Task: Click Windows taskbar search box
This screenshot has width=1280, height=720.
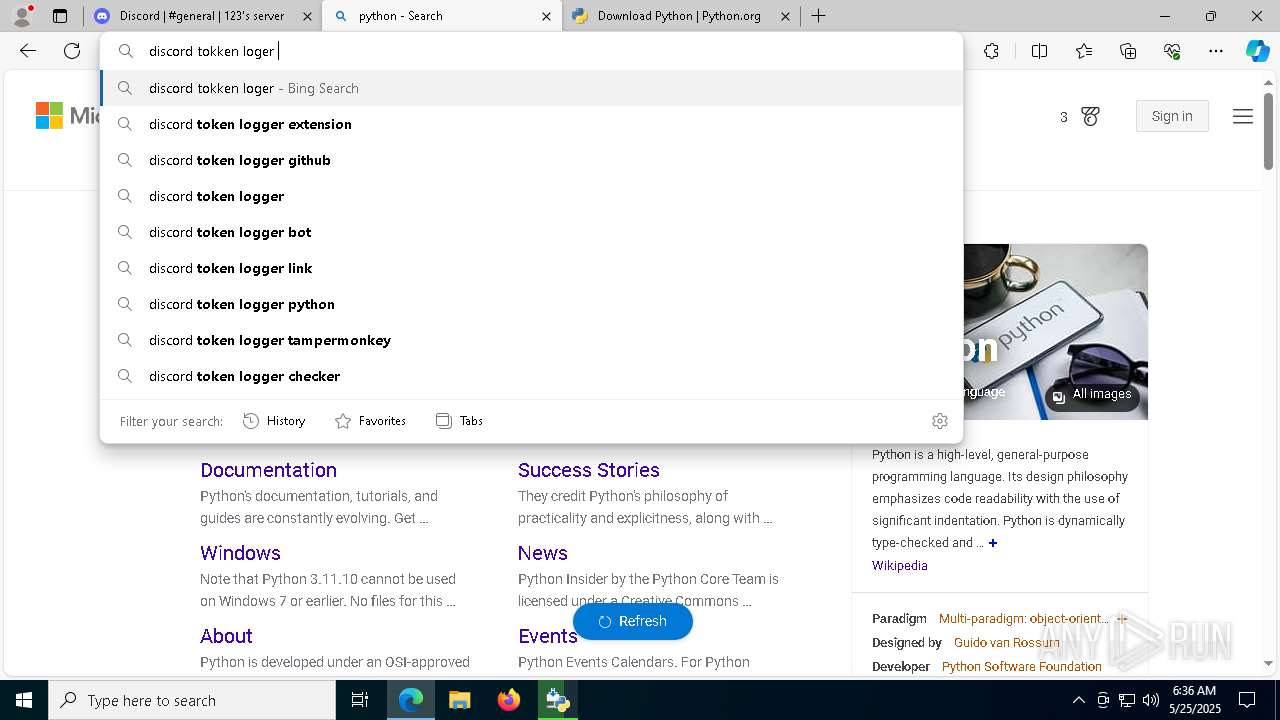Action: (x=192, y=700)
